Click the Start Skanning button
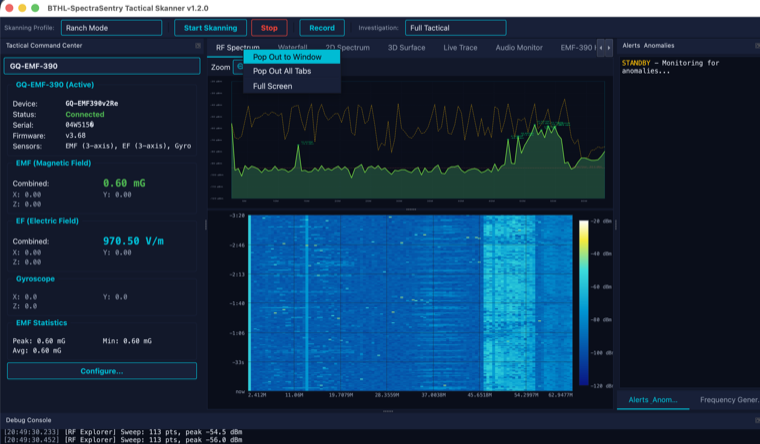The height and width of the screenshot is (444, 760). tap(210, 28)
